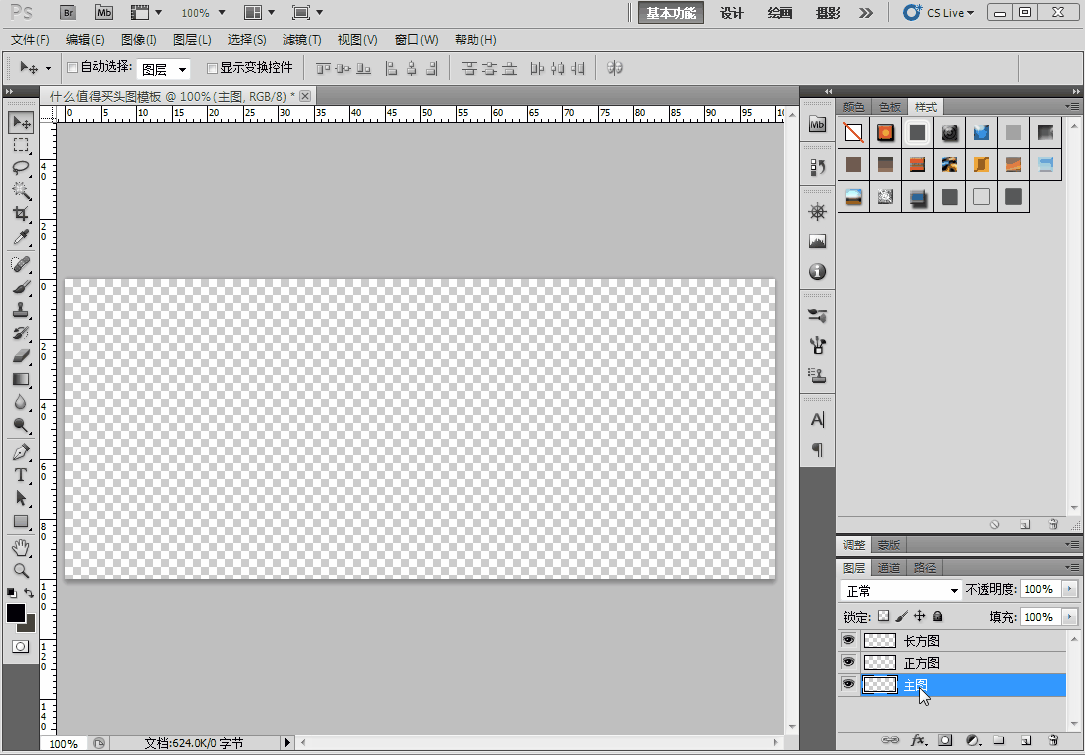This screenshot has height=755, width=1085.
Task: Select the Clone Stamp tool
Action: click(x=21, y=310)
